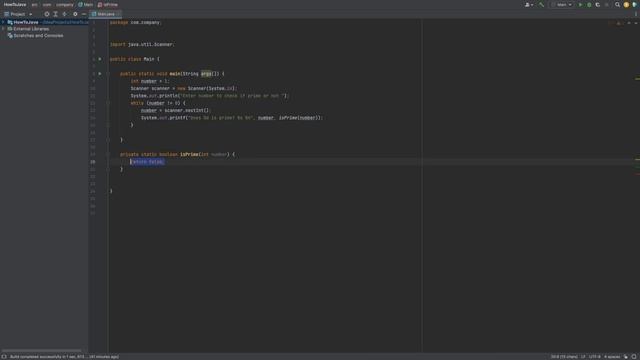Run Main with the green play button

(580, 5)
